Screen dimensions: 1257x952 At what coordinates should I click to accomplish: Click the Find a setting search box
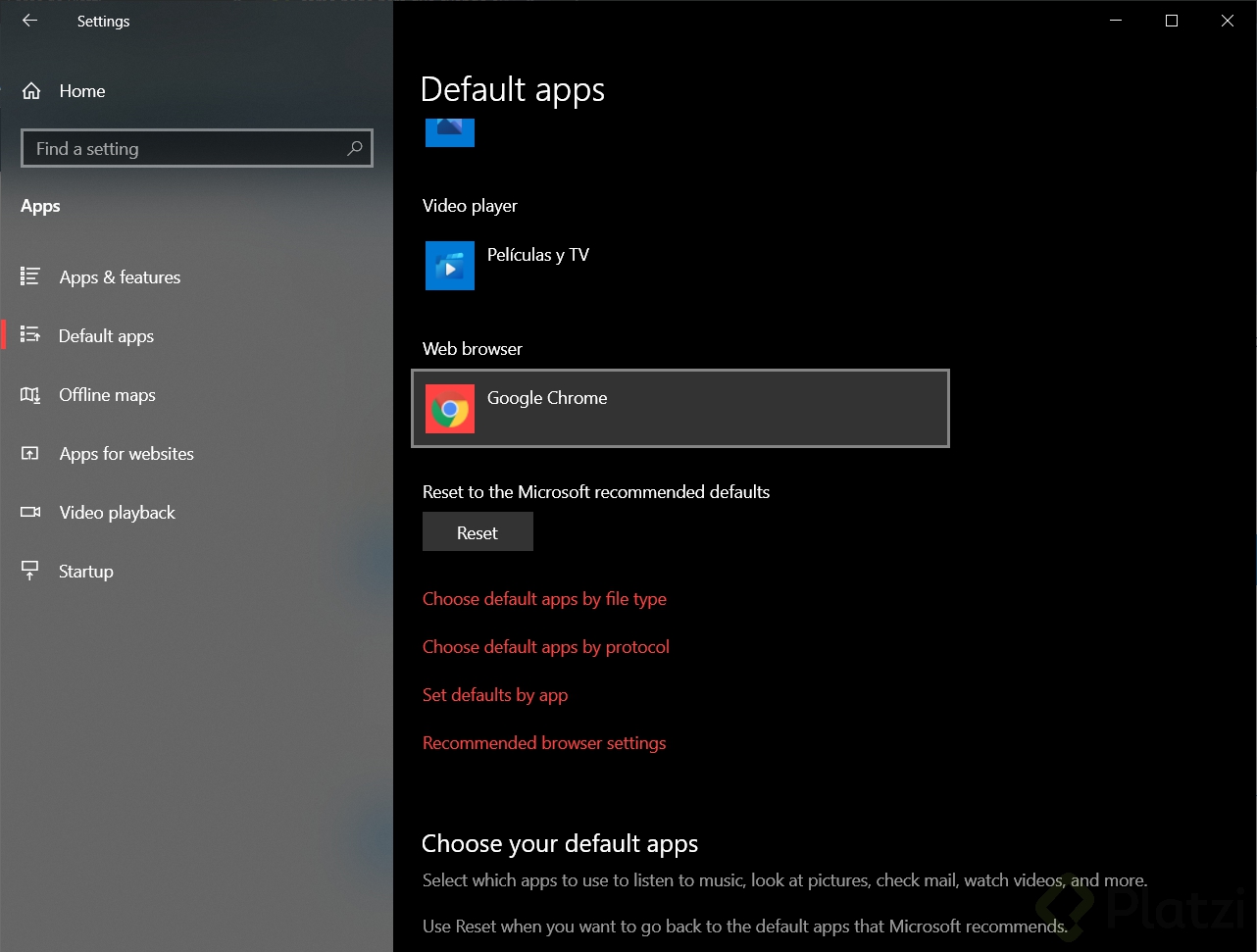pos(196,148)
